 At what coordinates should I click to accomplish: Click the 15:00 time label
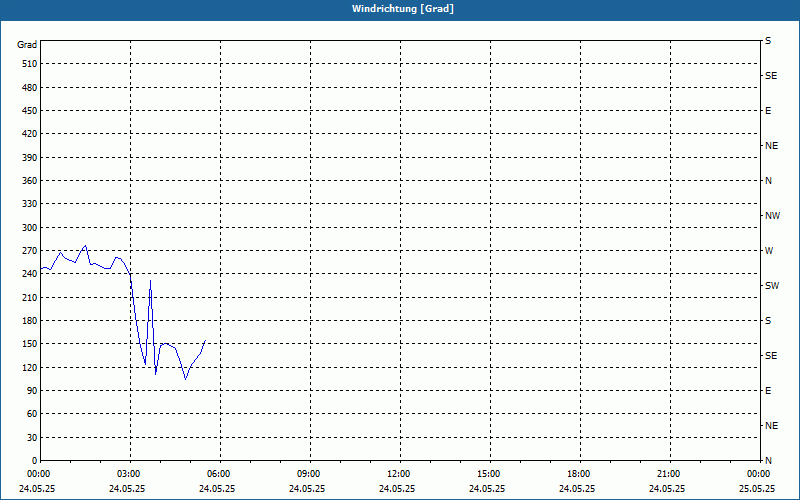(488, 474)
